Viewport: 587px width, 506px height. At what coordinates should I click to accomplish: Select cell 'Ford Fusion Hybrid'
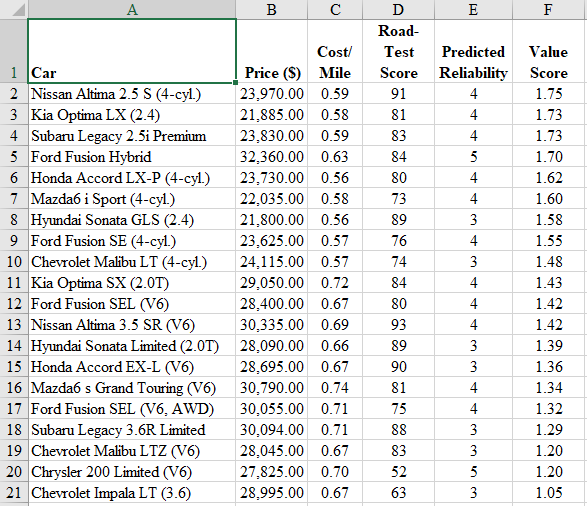point(132,156)
